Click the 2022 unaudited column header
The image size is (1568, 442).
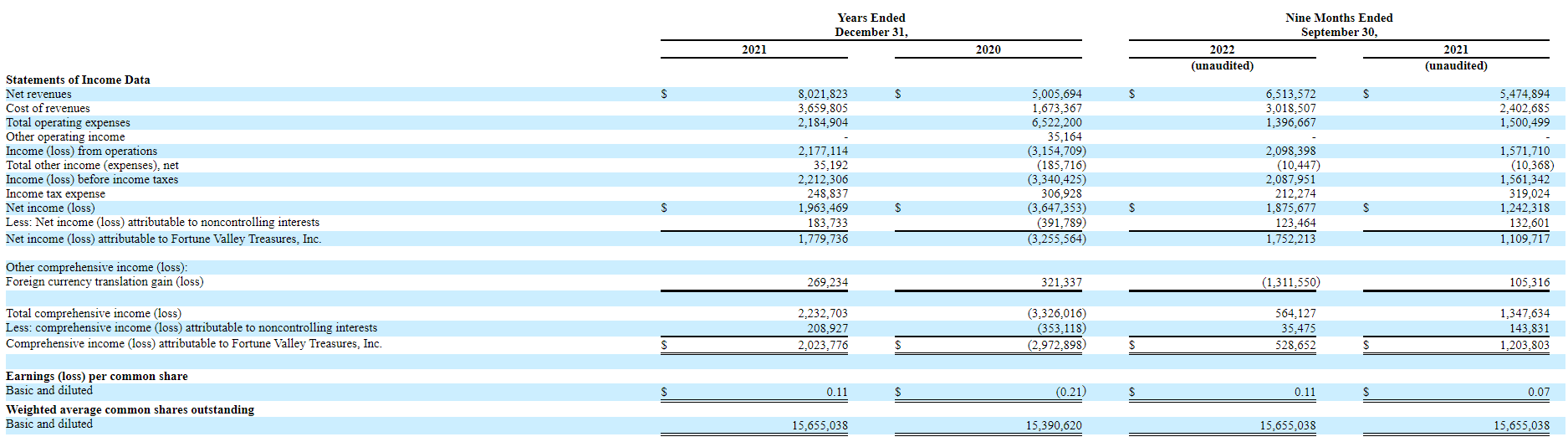tap(1222, 57)
